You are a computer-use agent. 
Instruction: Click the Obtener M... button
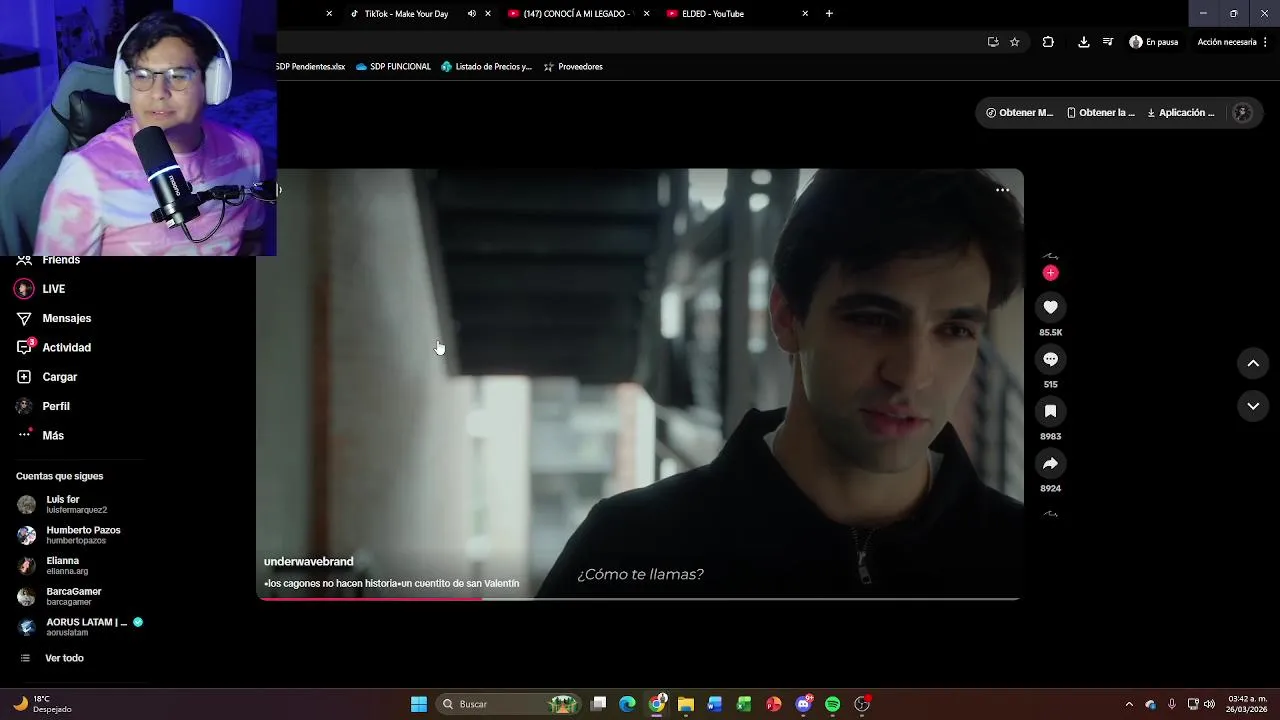click(x=1019, y=113)
